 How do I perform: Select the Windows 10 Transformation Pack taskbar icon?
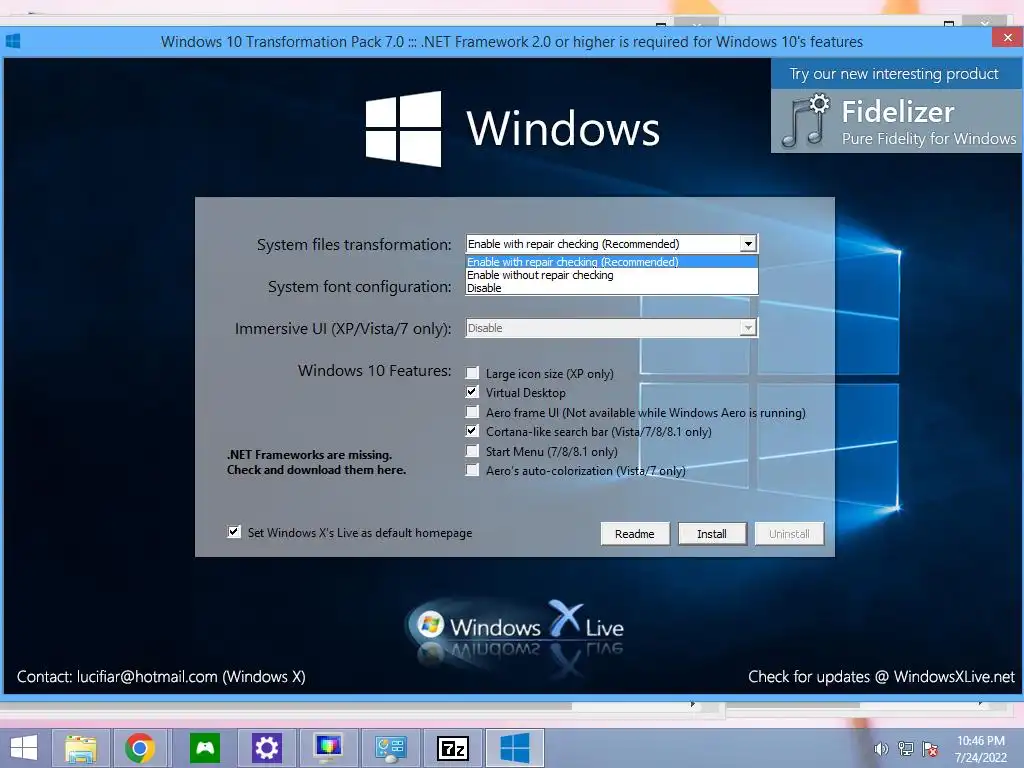tap(515, 748)
